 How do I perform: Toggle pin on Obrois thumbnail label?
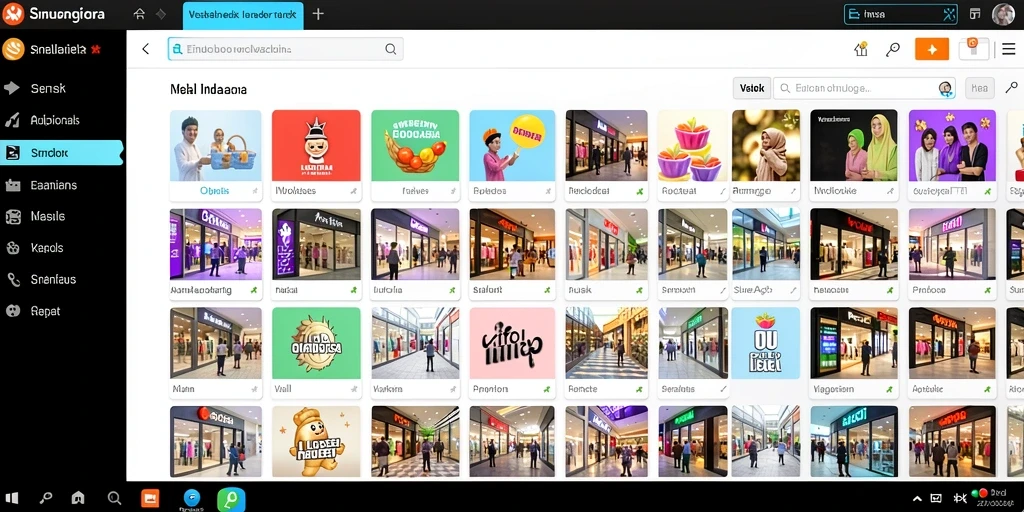(255, 191)
